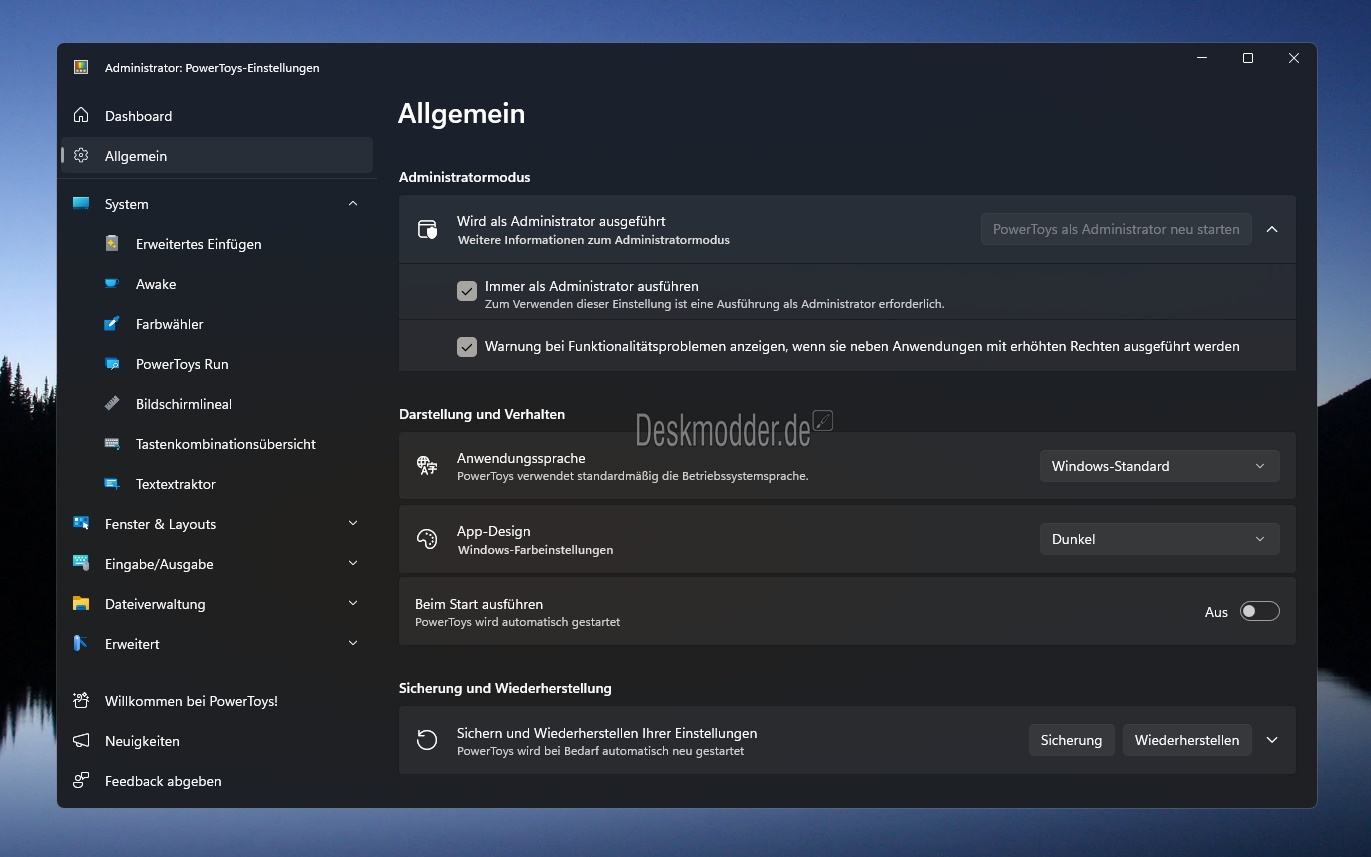Click the Dashboard home icon
This screenshot has width=1371, height=857.
pyautogui.click(x=81, y=116)
